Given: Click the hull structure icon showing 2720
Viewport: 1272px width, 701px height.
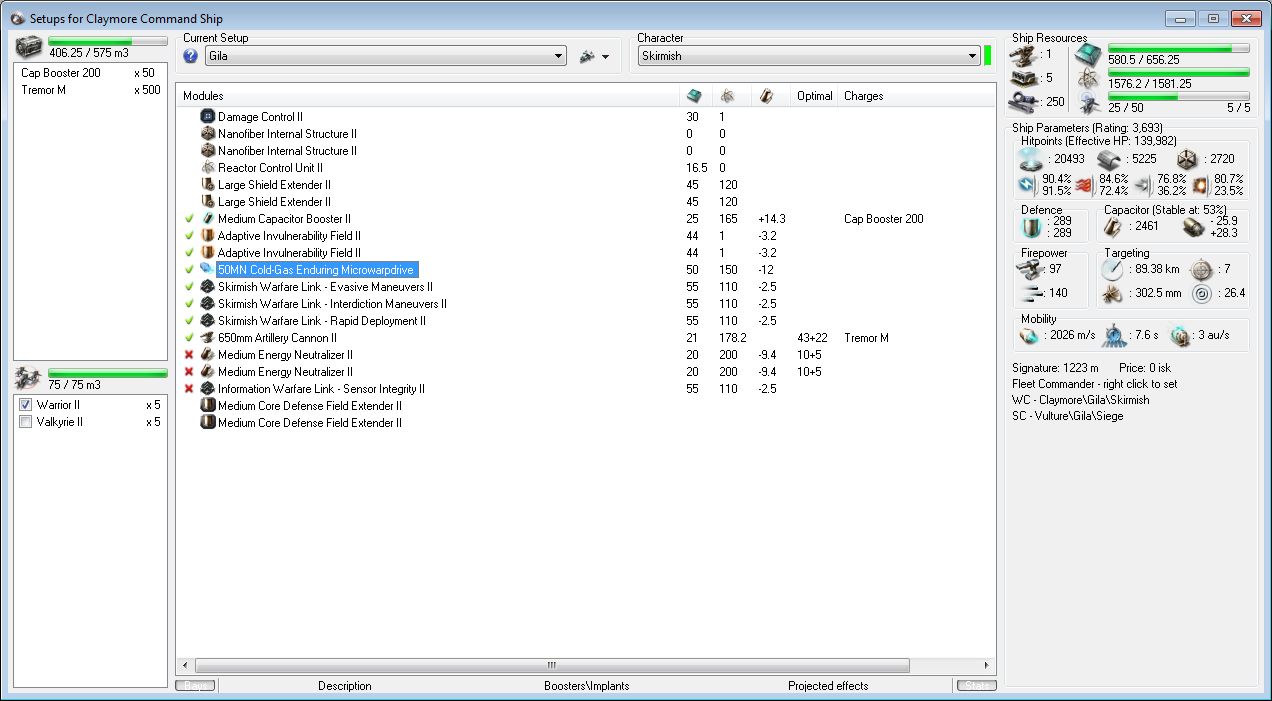Looking at the screenshot, I should [1186, 158].
